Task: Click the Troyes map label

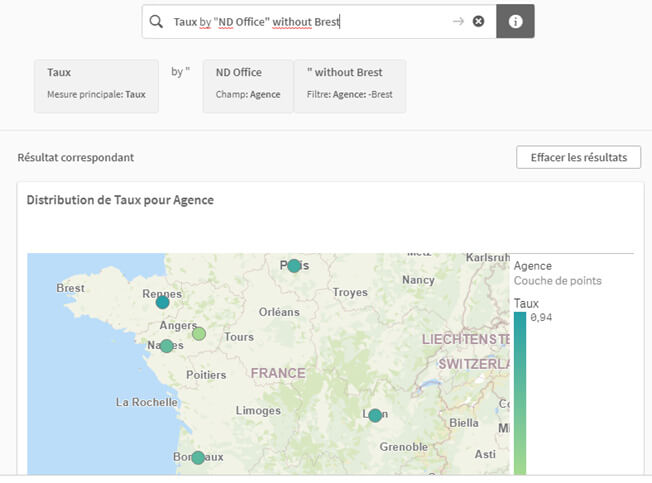Action: pos(350,293)
